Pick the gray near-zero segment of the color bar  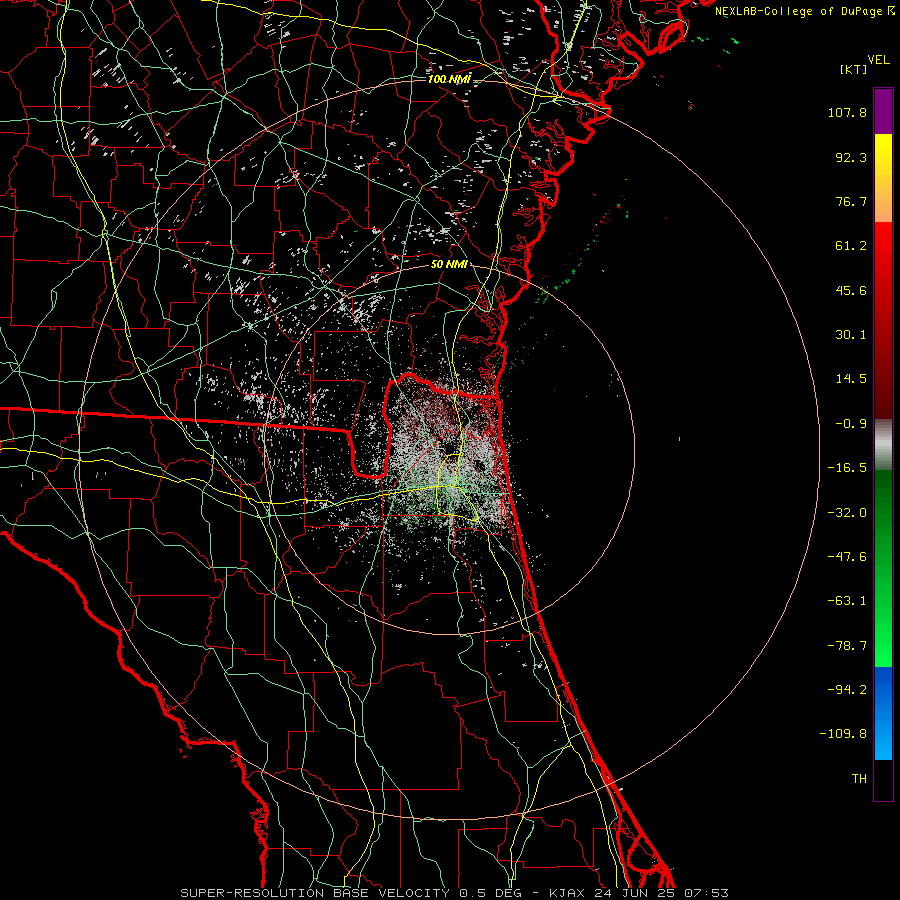883,442
